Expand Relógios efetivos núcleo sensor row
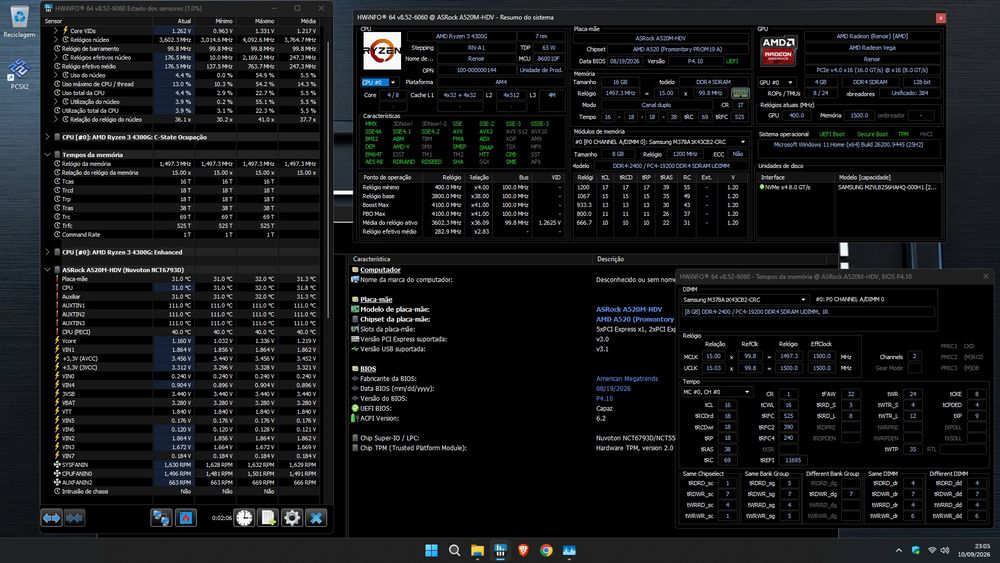Viewport: 1000px width, 563px height. (x=55, y=57)
